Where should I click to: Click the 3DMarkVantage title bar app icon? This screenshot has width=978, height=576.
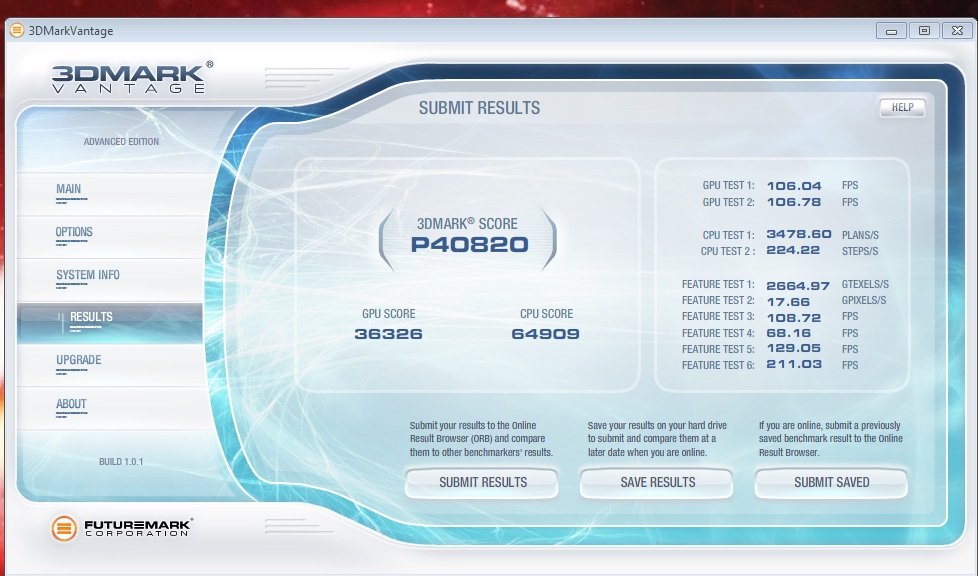[17, 30]
